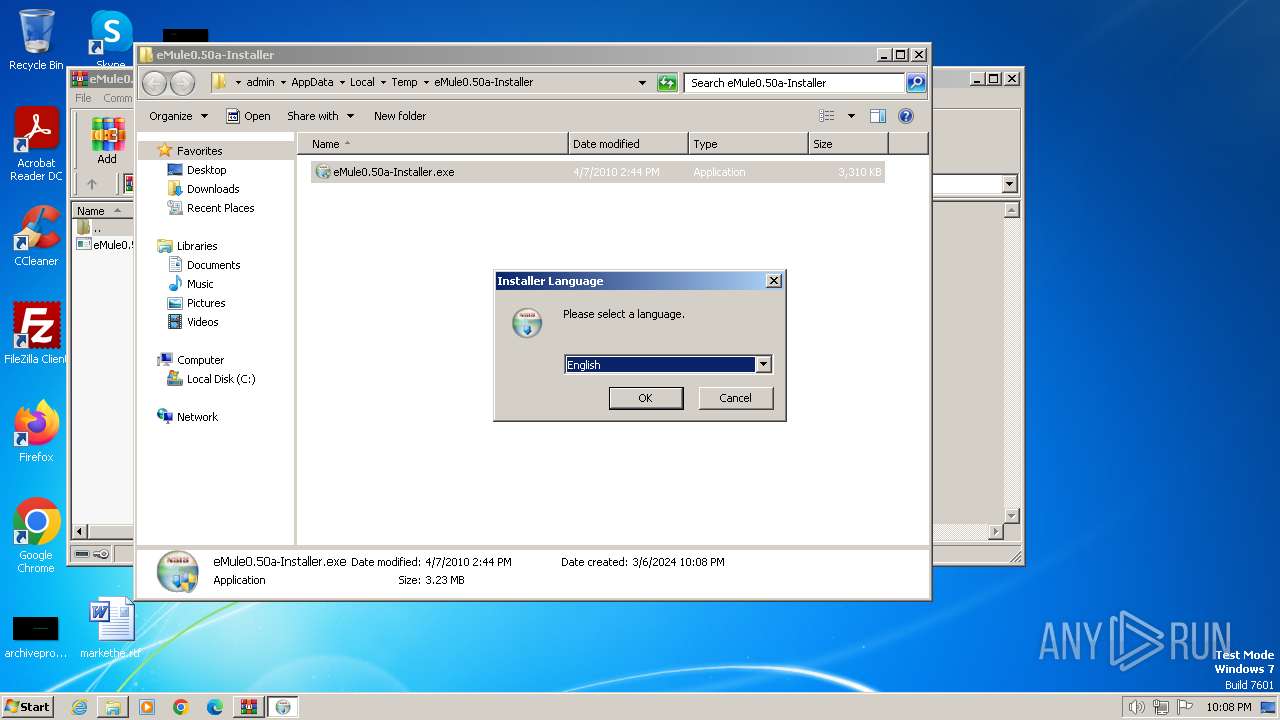Open Music library
Viewport: 1280px width, 720px height.
tap(200, 284)
